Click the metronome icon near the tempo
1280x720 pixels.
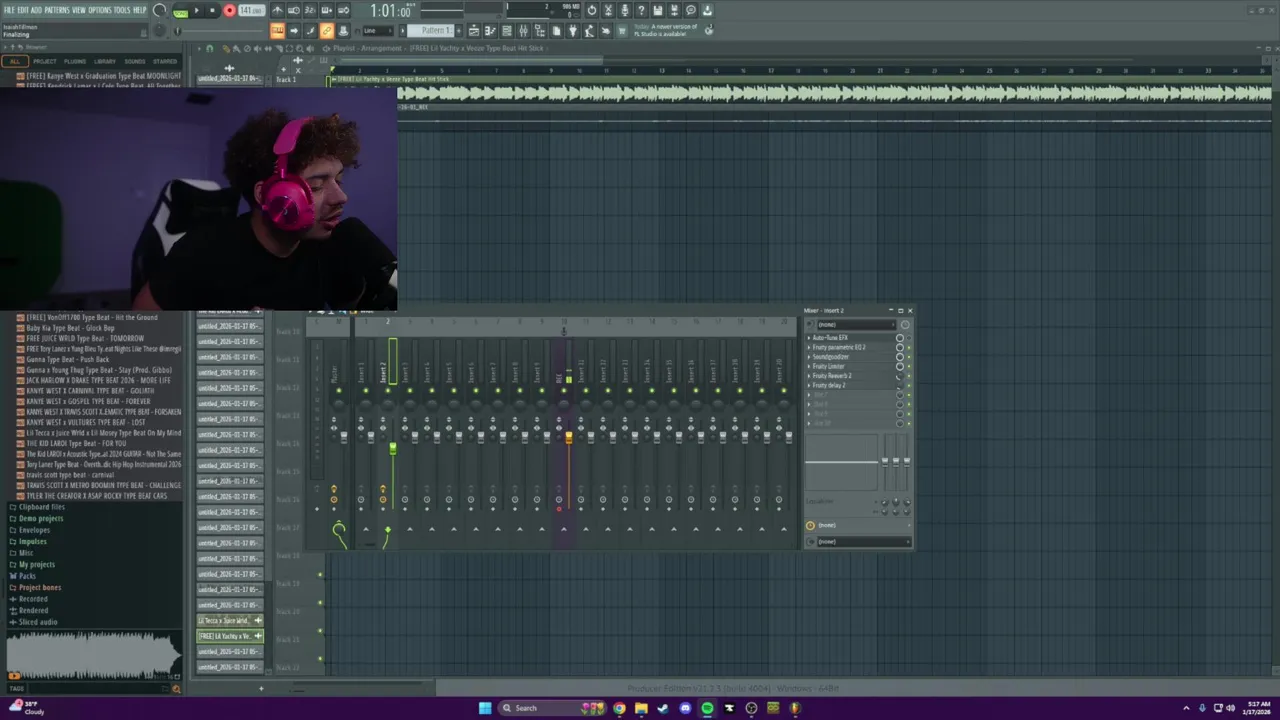(277, 11)
